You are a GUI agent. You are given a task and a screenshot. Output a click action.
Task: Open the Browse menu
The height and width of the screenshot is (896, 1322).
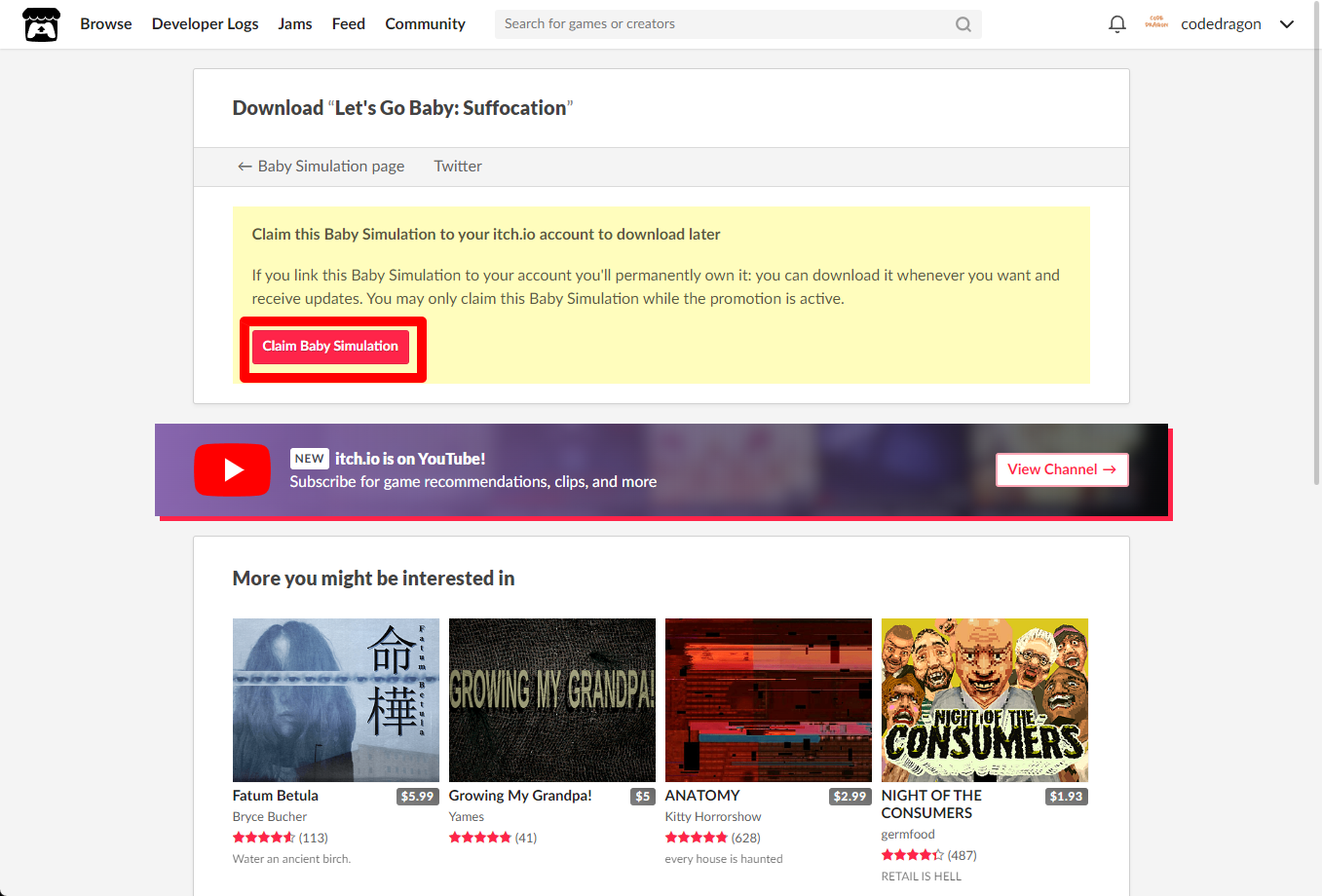[106, 24]
